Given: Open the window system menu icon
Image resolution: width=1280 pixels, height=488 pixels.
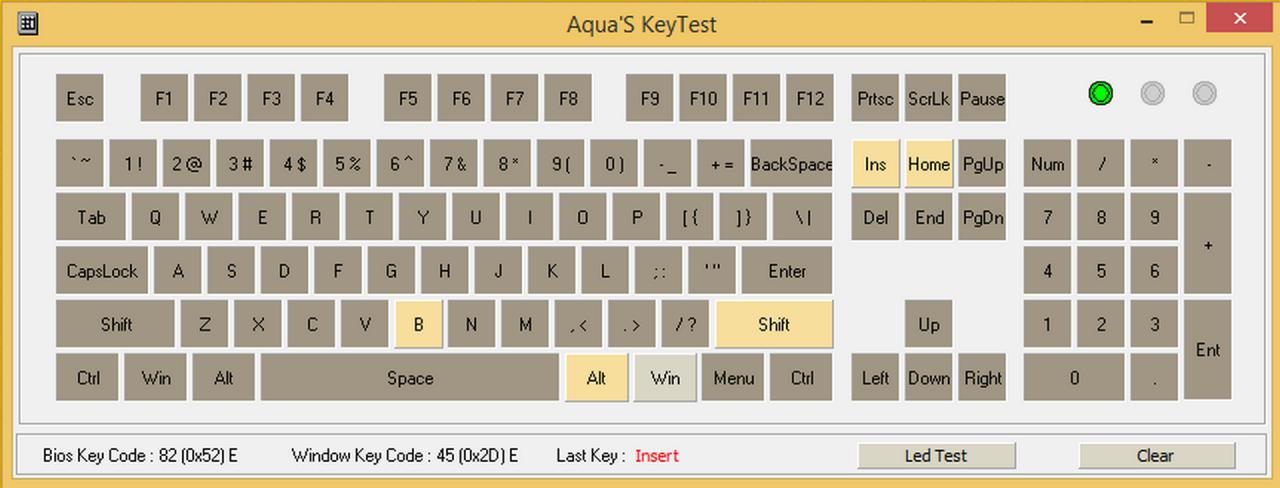Looking at the screenshot, I should (28, 23).
